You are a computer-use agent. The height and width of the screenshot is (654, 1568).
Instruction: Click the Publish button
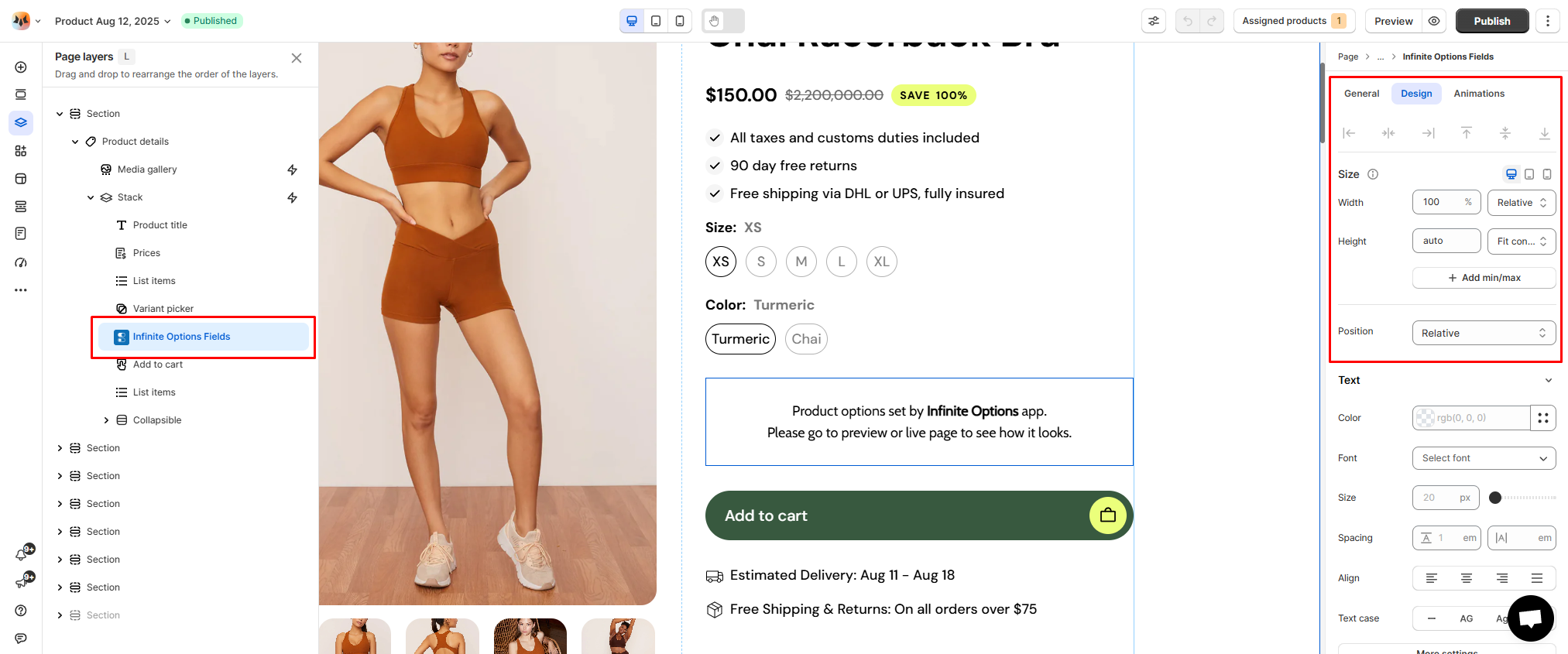(x=1491, y=21)
